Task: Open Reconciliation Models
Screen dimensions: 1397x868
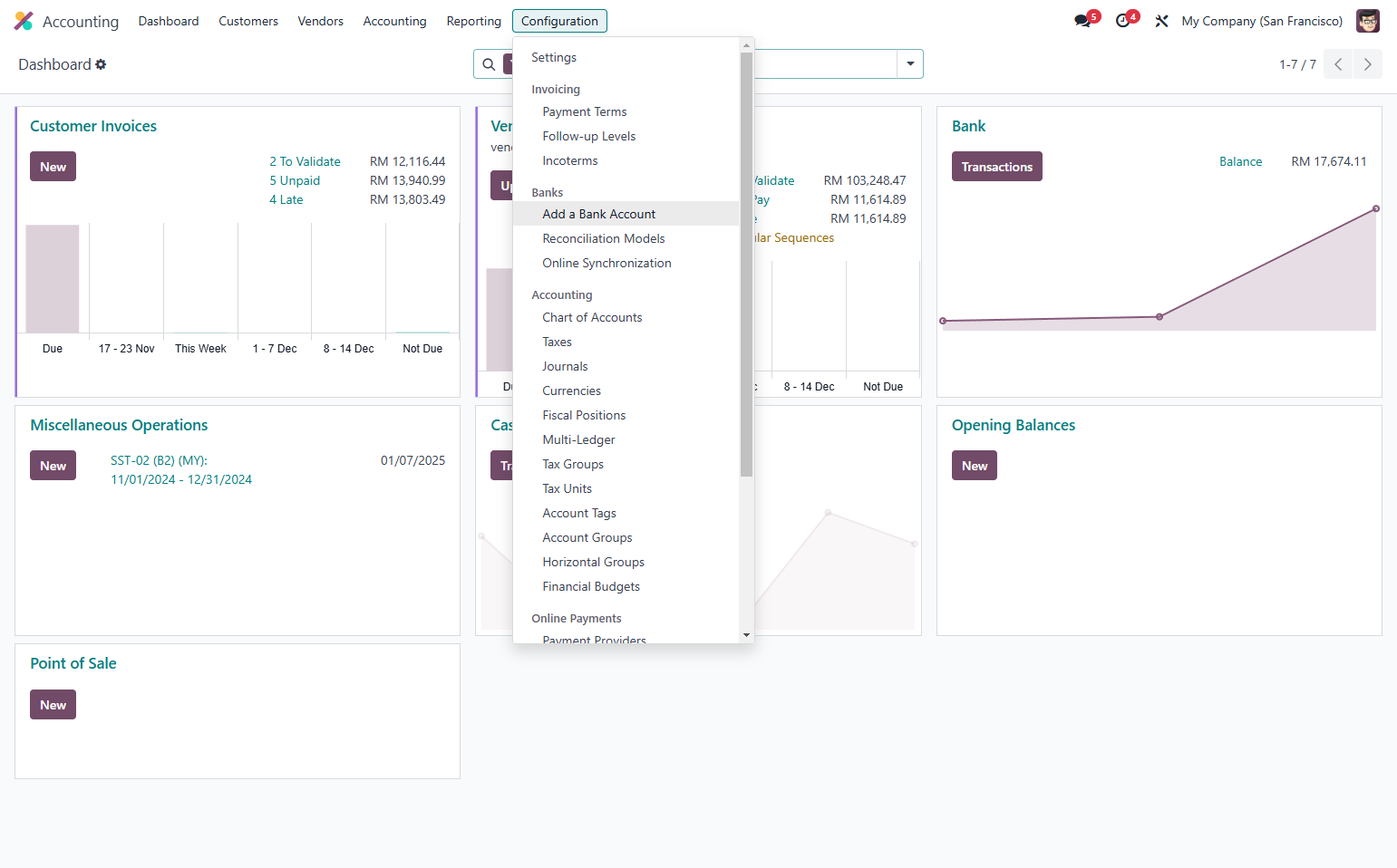Action: click(x=626, y=238)
